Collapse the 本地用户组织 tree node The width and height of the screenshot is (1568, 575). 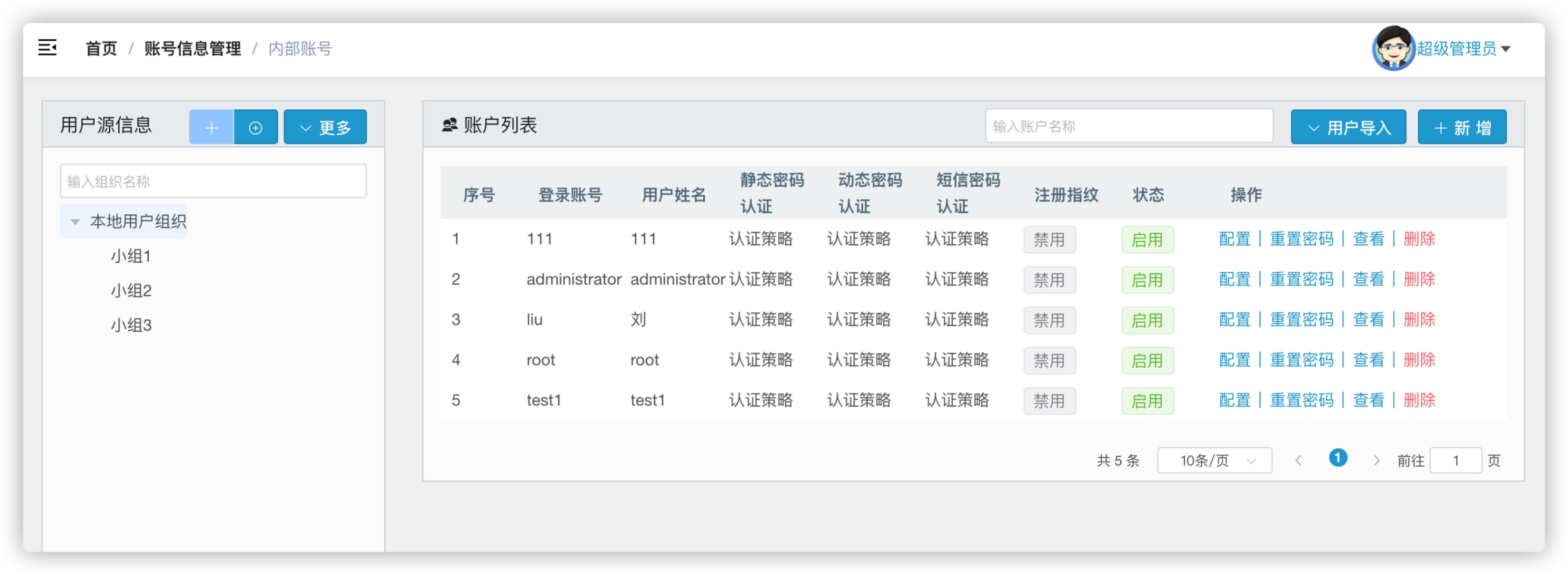[x=75, y=221]
